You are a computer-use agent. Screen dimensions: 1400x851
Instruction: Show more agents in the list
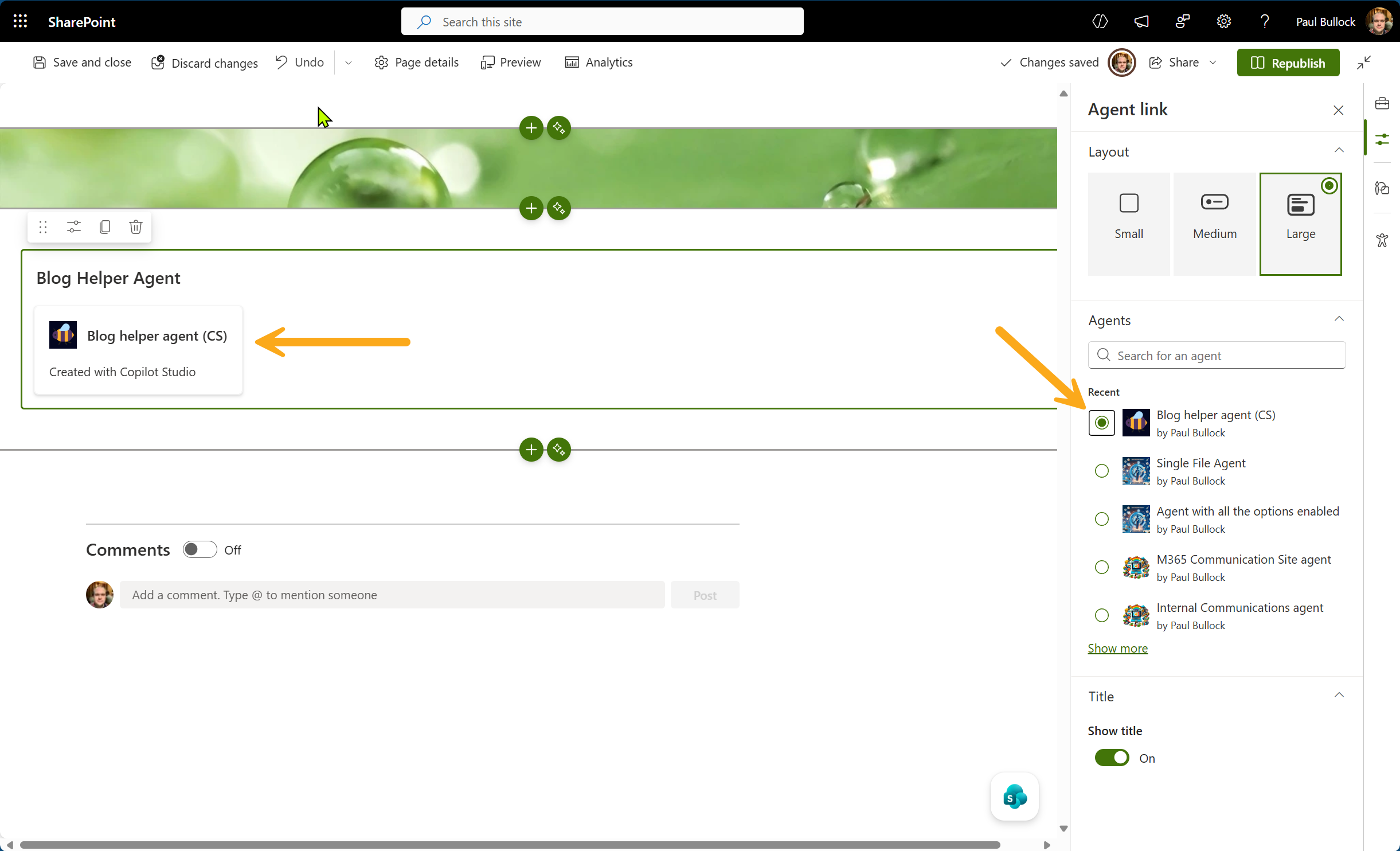(1117, 648)
